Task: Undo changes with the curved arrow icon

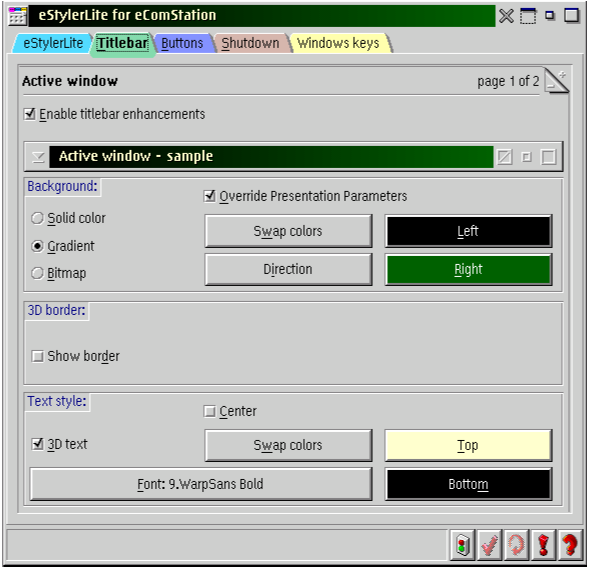Action: tap(517, 544)
